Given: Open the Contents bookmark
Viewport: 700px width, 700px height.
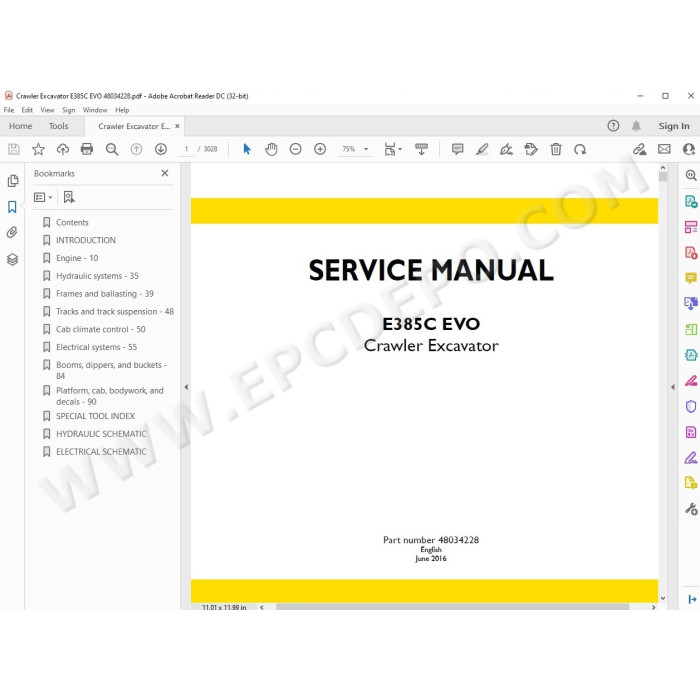Looking at the screenshot, I should point(72,222).
